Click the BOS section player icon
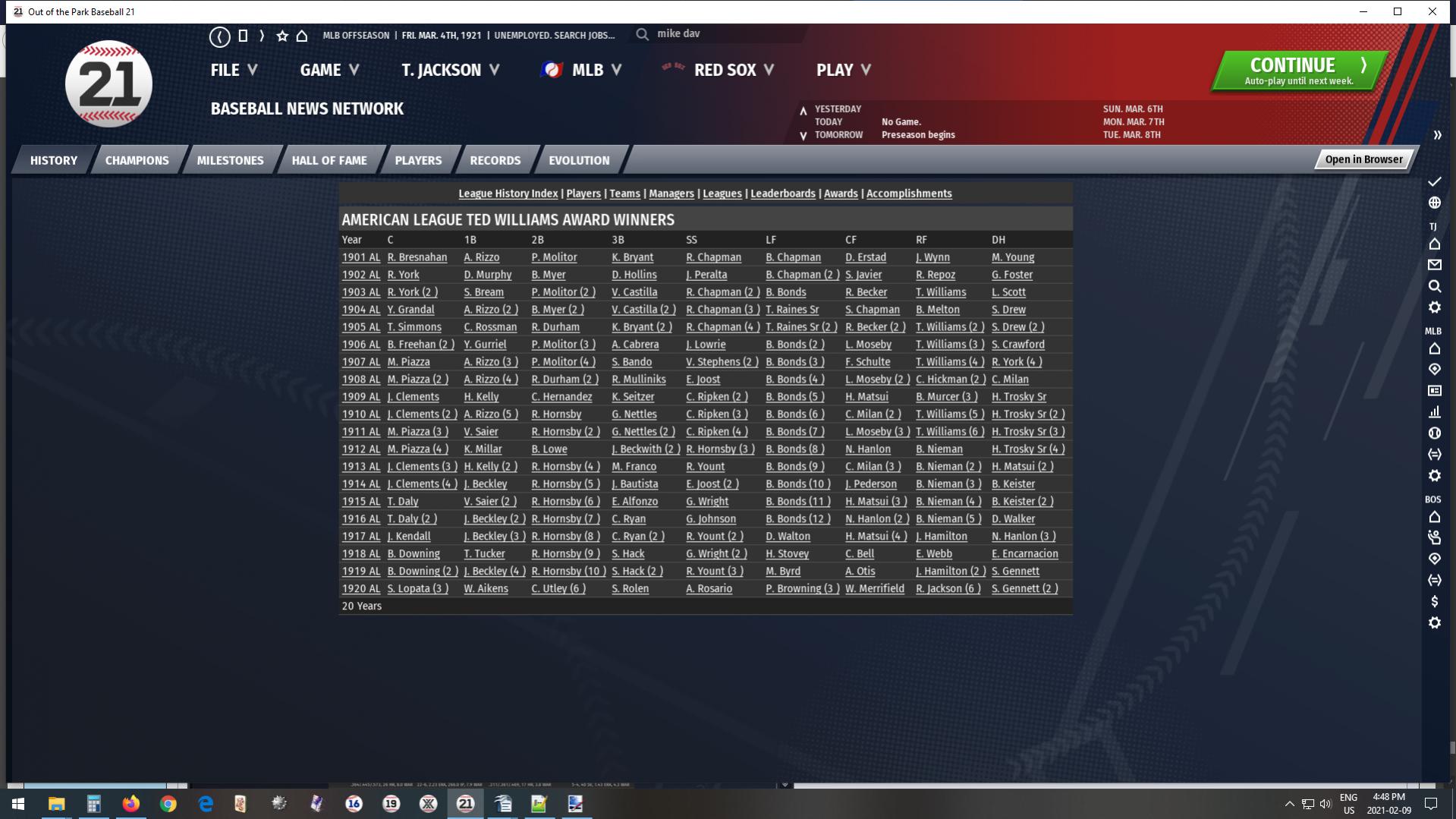The width and height of the screenshot is (1456, 819). point(1434,537)
